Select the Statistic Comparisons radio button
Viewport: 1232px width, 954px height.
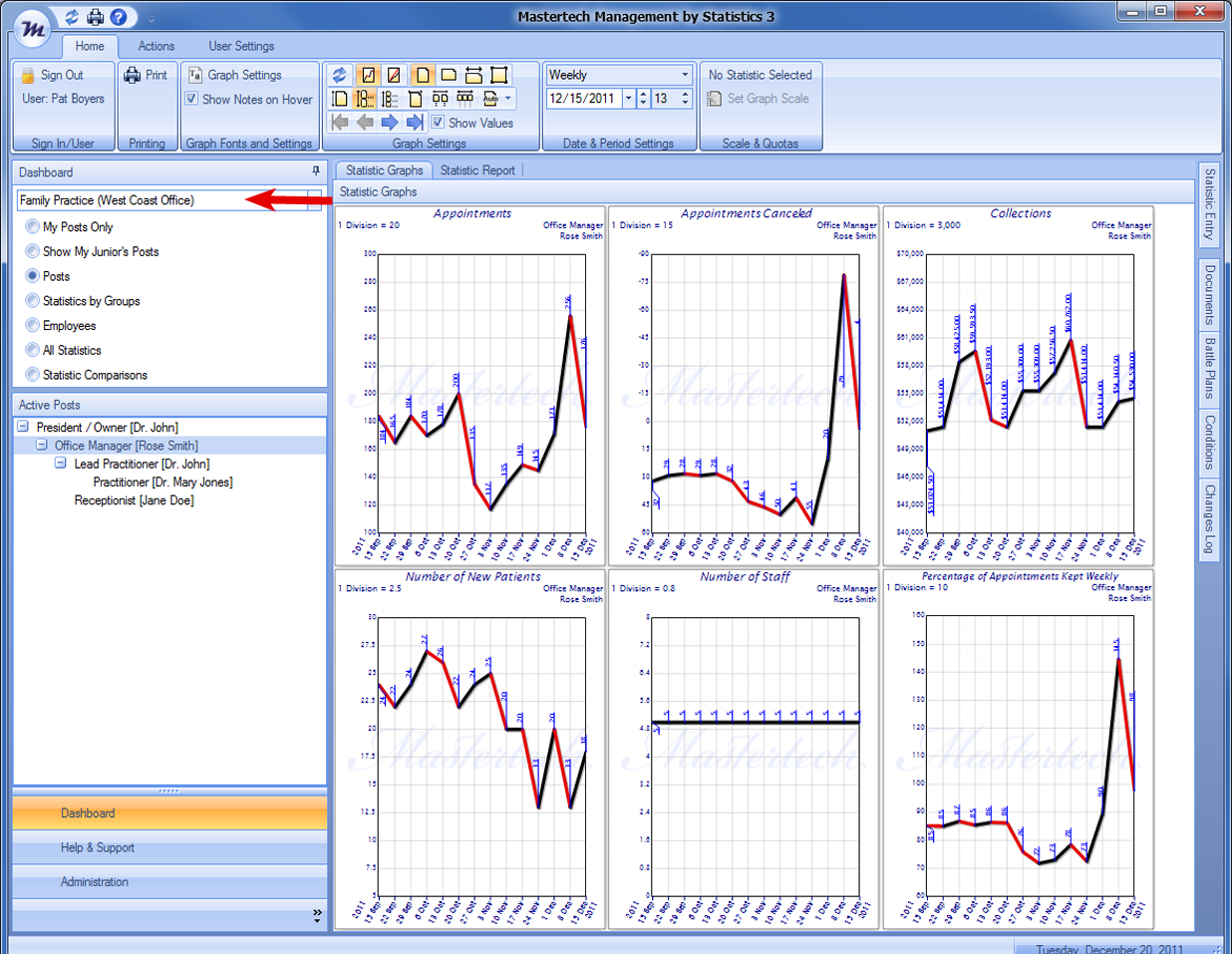click(x=33, y=375)
